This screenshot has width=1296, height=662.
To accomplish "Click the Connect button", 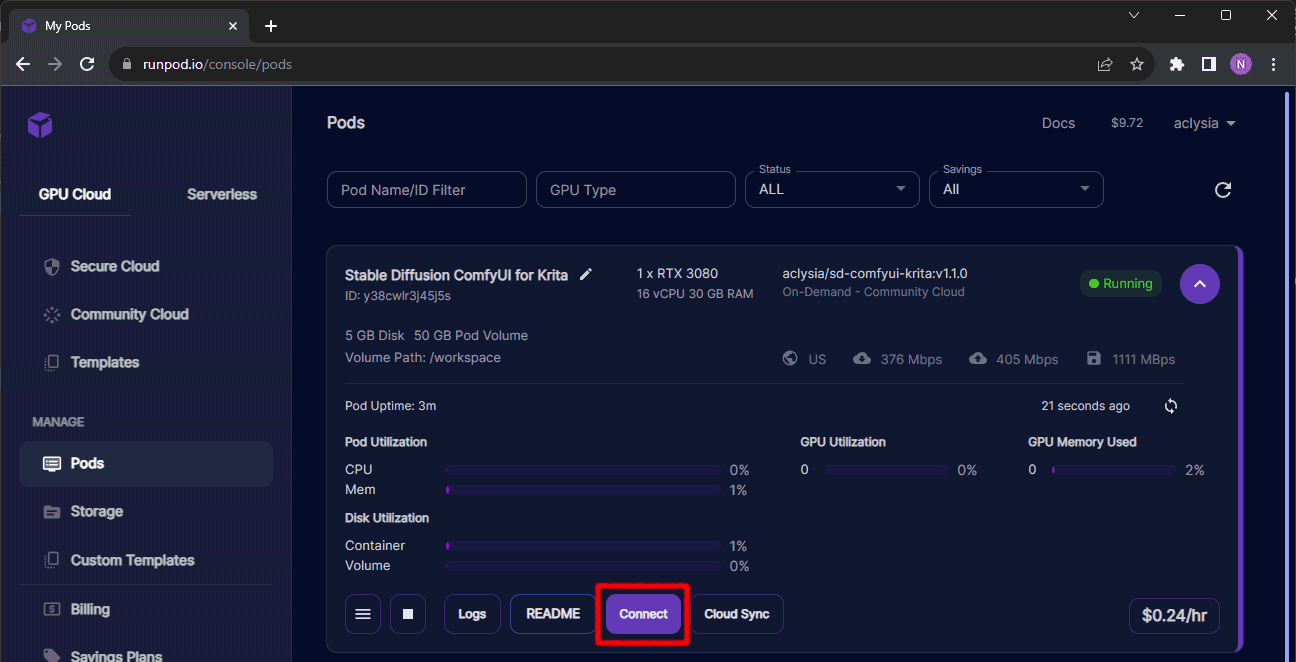I will [643, 614].
